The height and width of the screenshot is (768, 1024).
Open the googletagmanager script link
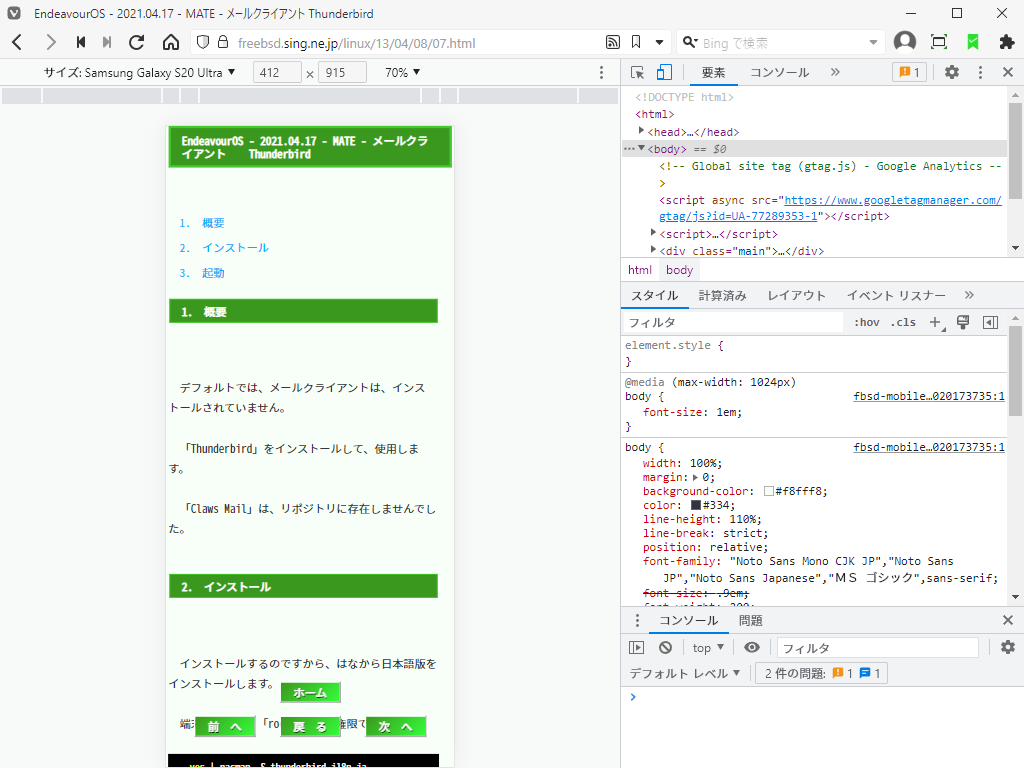click(x=830, y=208)
